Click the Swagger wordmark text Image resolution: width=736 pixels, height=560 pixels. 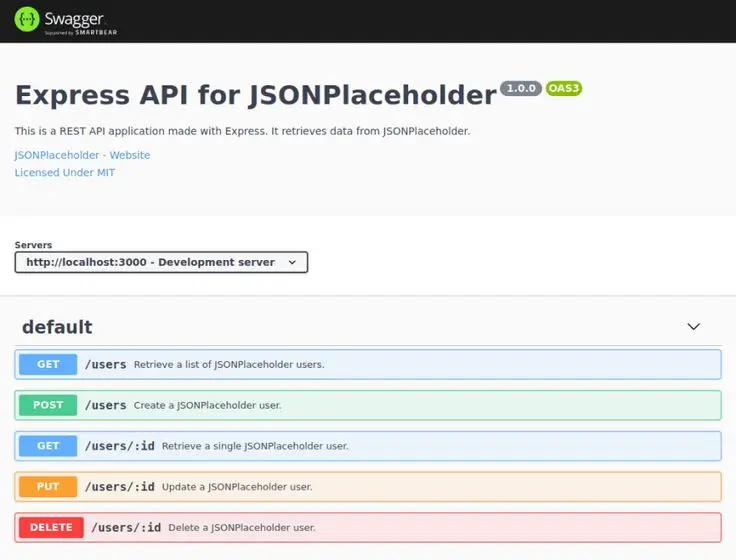[74, 19]
